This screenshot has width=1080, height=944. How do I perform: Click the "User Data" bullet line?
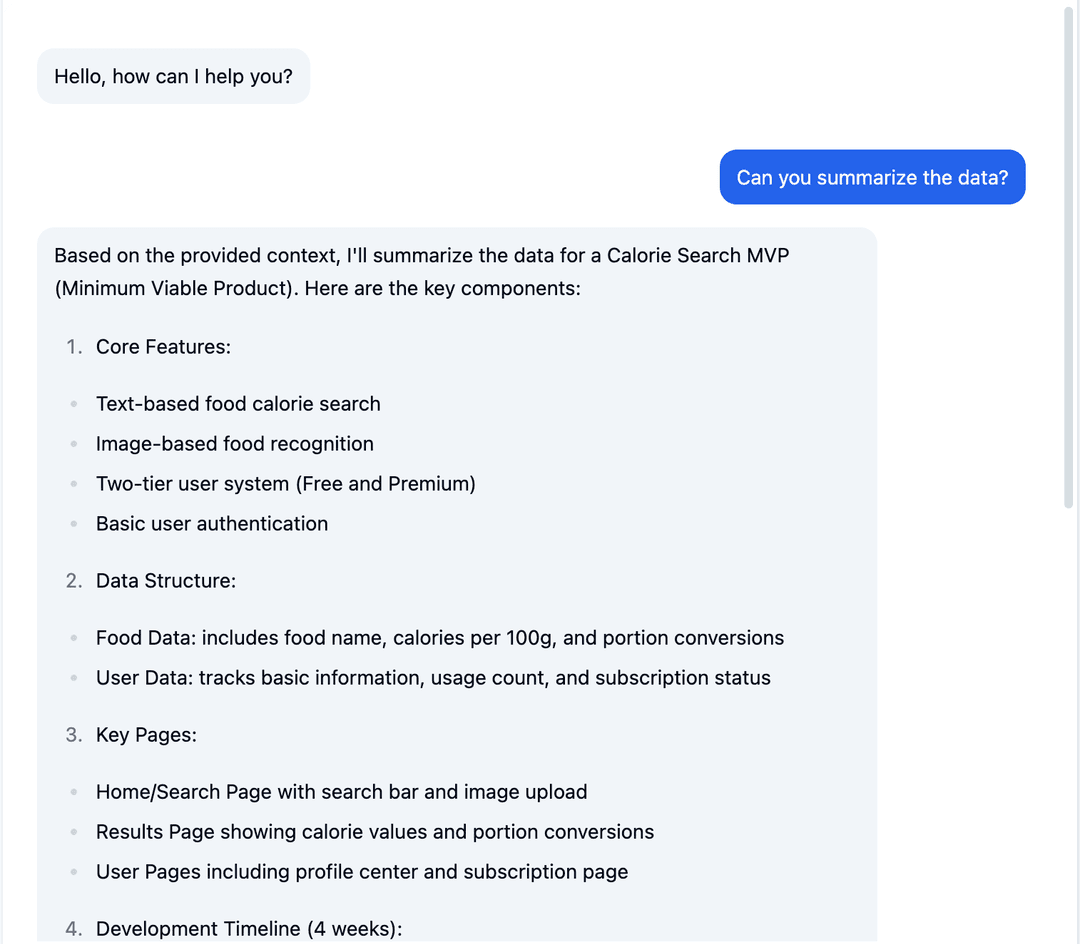(433, 678)
